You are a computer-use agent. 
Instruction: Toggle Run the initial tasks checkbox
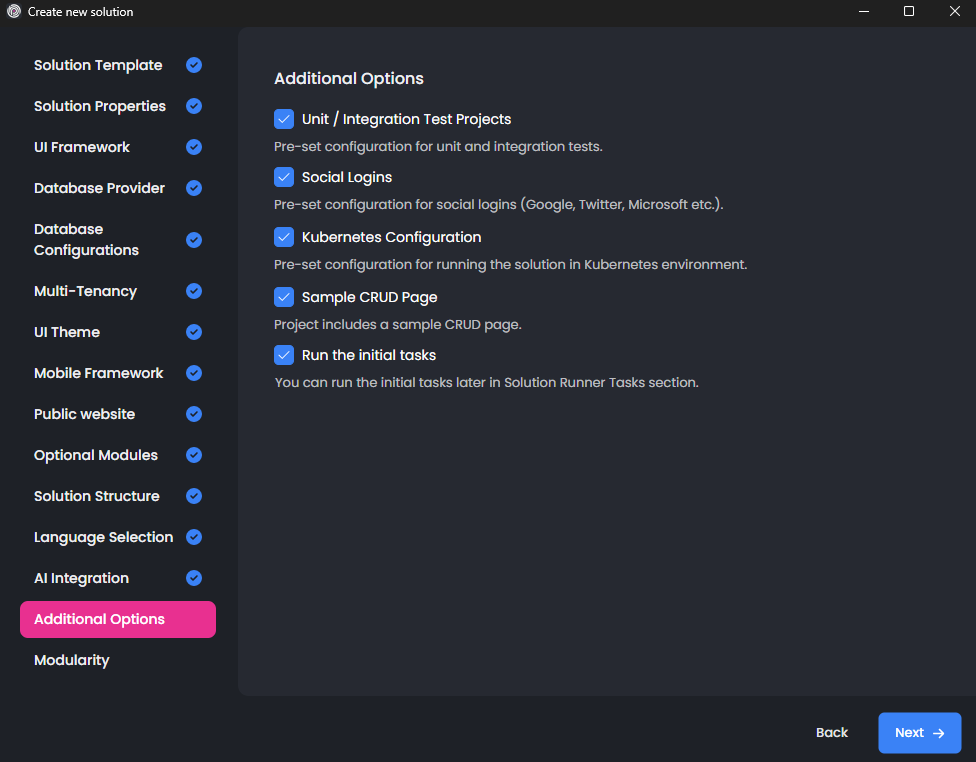tap(284, 355)
